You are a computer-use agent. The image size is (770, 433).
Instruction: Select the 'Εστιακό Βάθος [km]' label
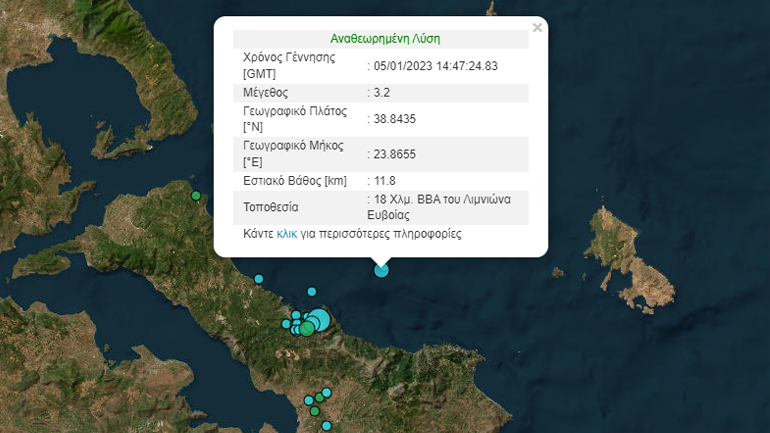(295, 181)
